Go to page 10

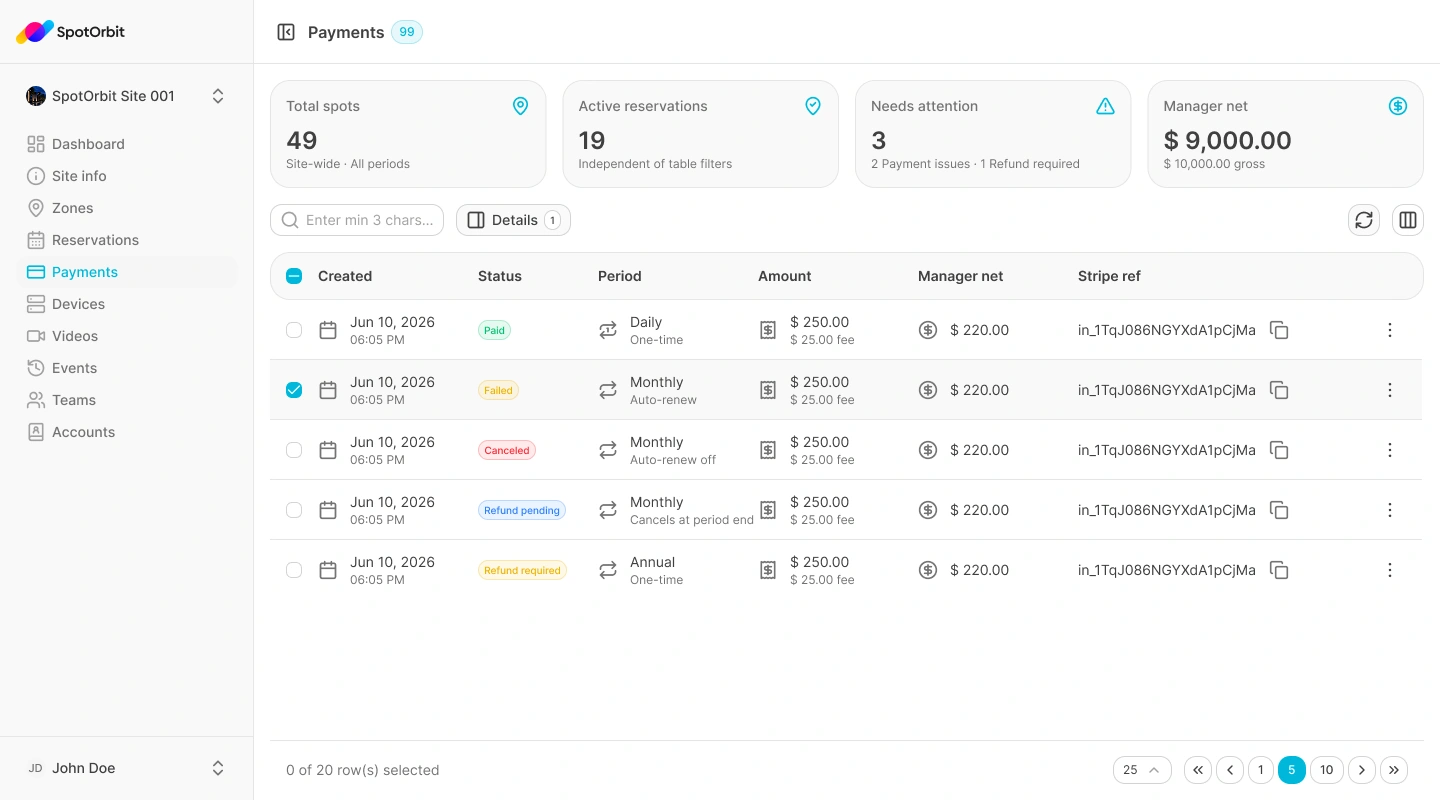1326,770
